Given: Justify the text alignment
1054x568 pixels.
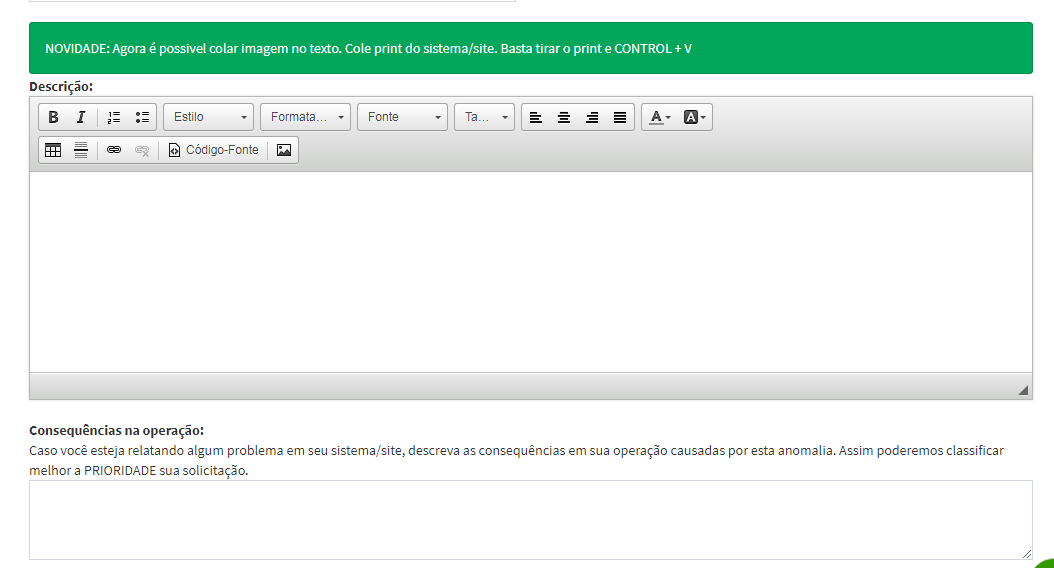Looking at the screenshot, I should tap(620, 117).
